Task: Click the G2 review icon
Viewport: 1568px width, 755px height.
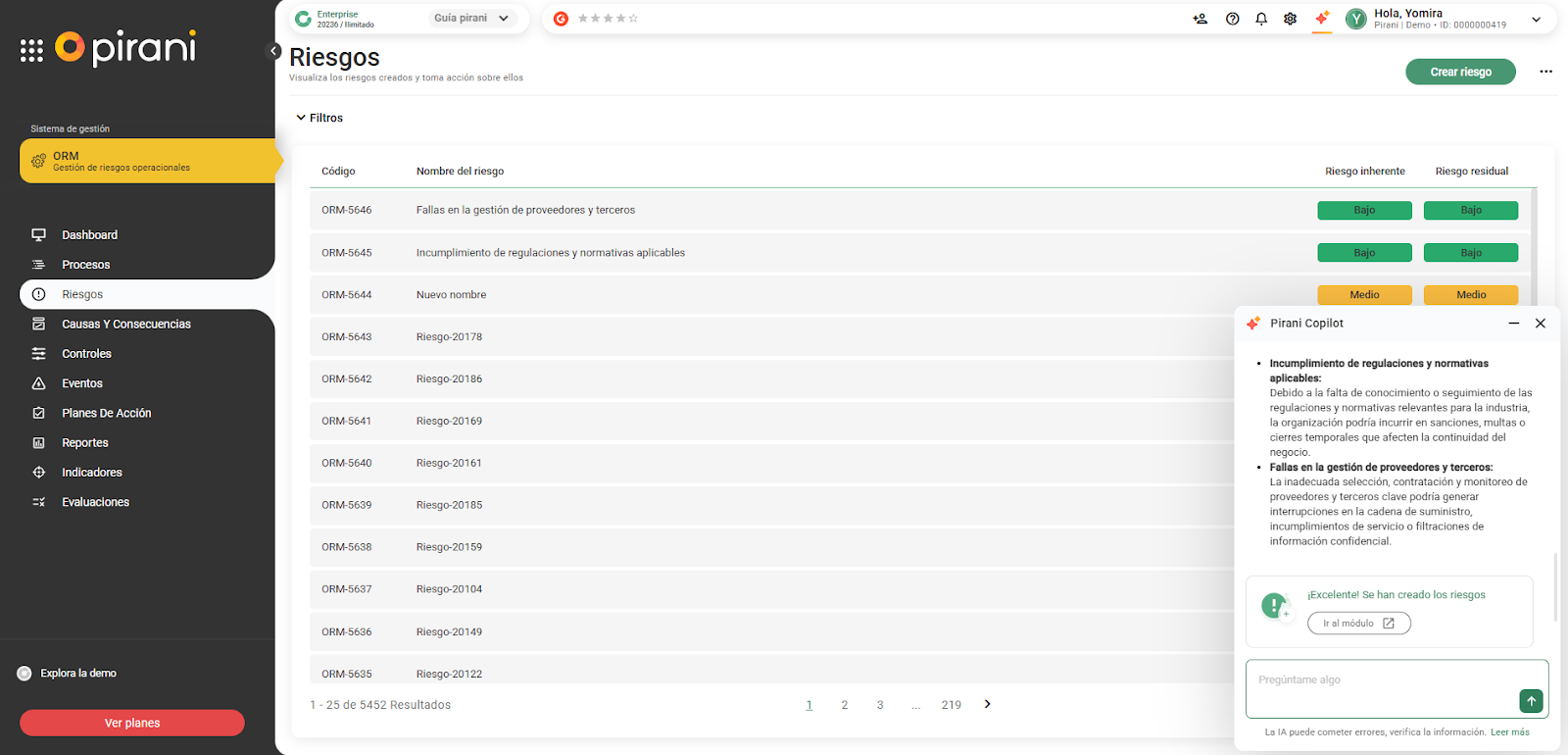Action: click(561, 19)
